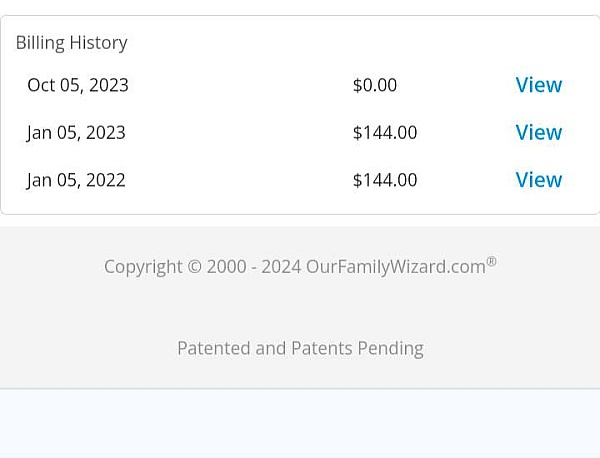Click the word Pending in the patents notice

(391, 348)
